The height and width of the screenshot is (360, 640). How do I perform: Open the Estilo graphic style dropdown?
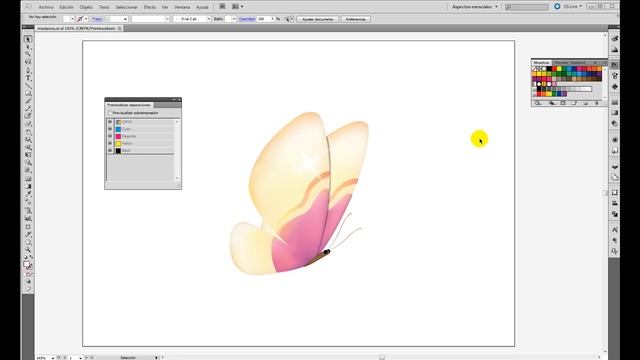(x=234, y=19)
